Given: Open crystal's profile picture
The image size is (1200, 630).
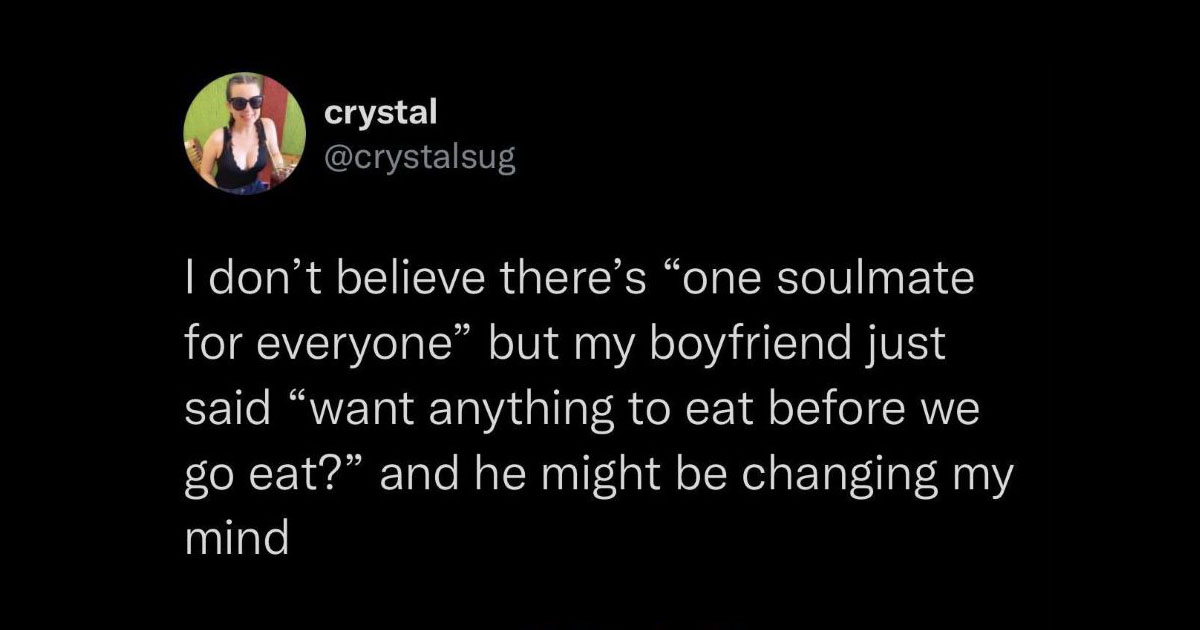Looking at the screenshot, I should point(245,133).
